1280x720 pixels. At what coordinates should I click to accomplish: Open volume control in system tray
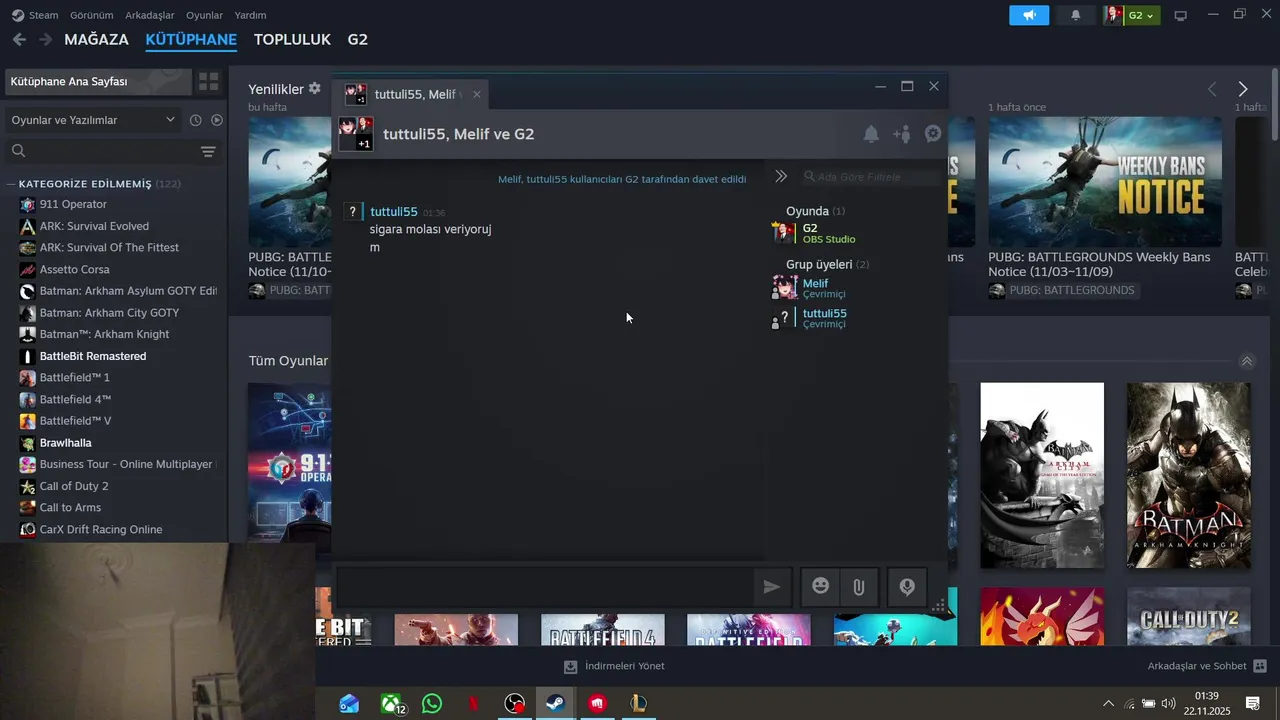pos(1167,704)
